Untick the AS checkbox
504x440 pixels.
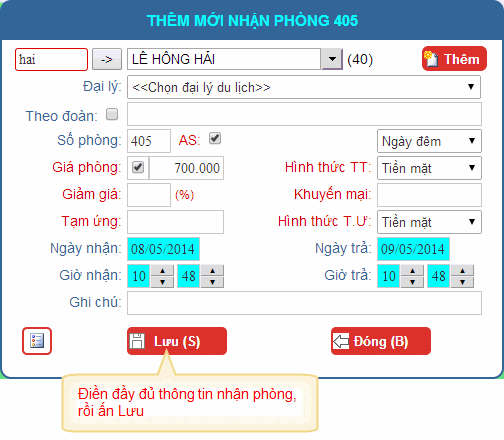point(215,138)
